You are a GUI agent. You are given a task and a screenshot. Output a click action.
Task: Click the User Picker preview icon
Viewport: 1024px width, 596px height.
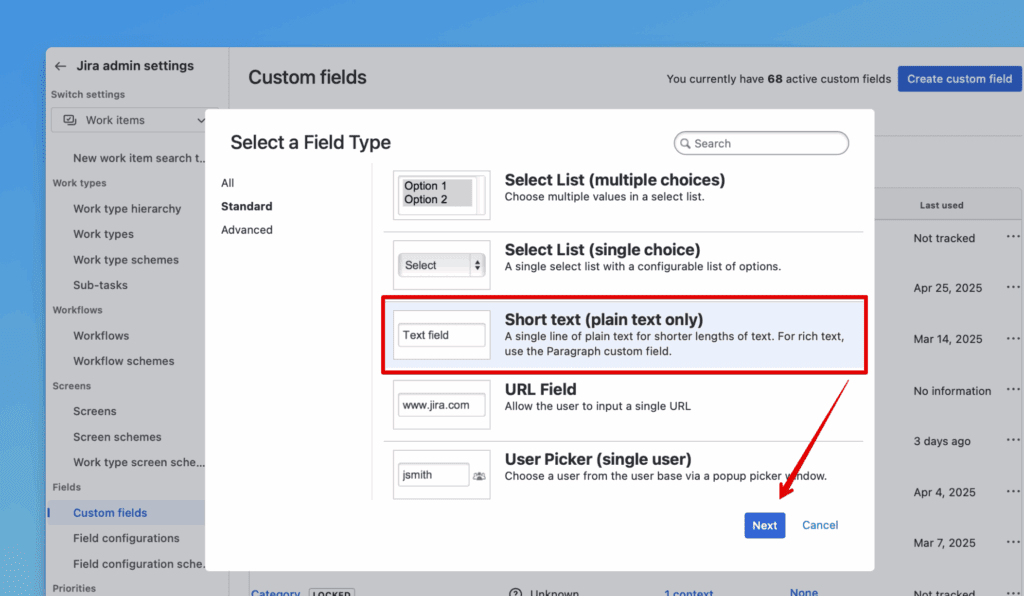[441, 475]
